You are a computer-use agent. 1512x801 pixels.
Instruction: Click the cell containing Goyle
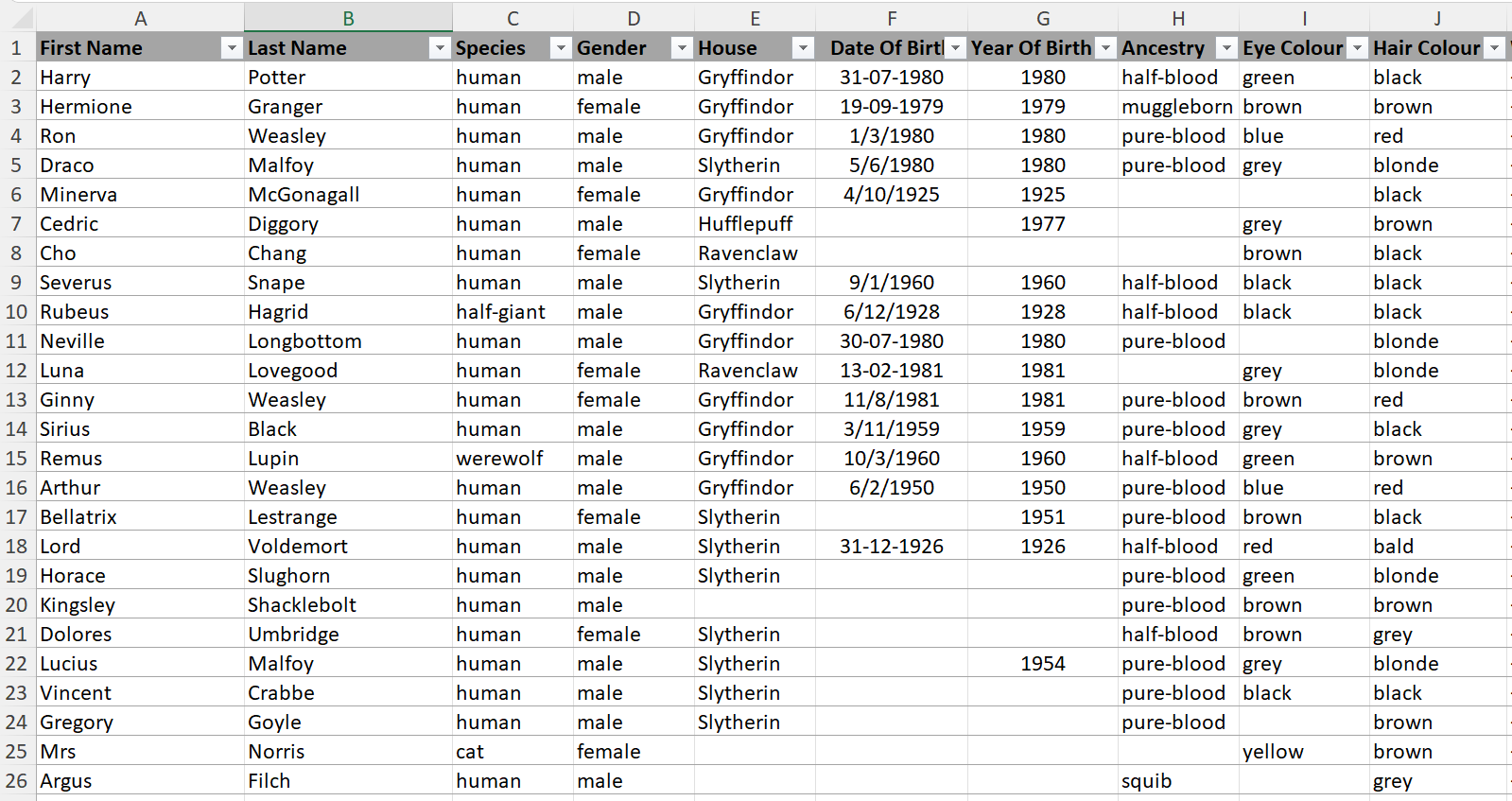[x=348, y=723]
